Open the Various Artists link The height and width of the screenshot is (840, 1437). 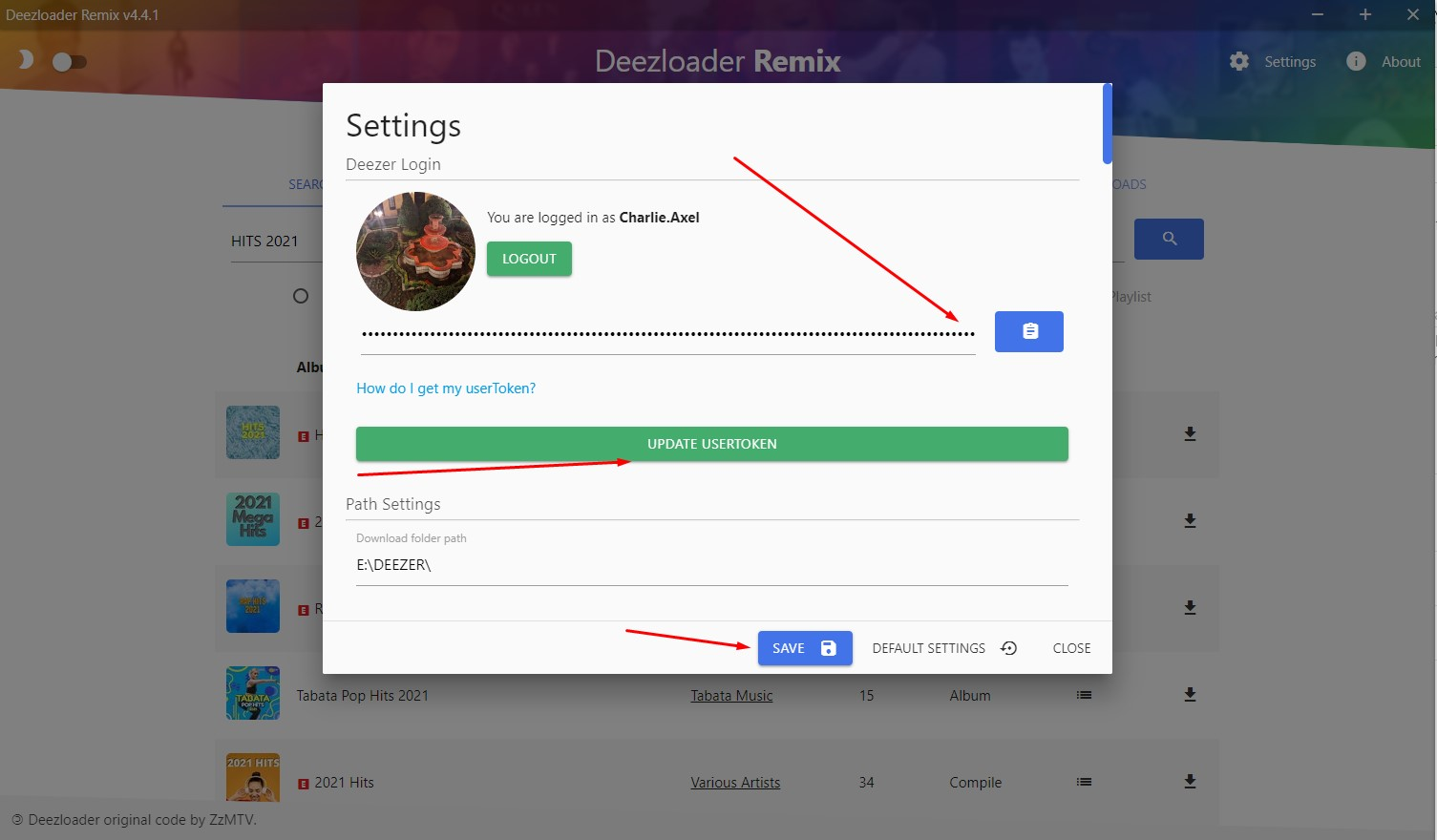pyautogui.click(x=735, y=783)
